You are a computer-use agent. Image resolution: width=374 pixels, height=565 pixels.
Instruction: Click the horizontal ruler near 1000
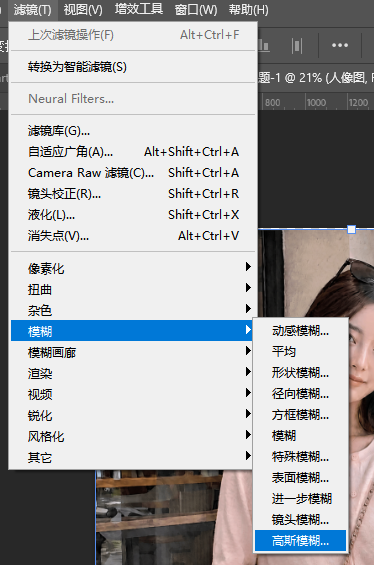click(316, 102)
